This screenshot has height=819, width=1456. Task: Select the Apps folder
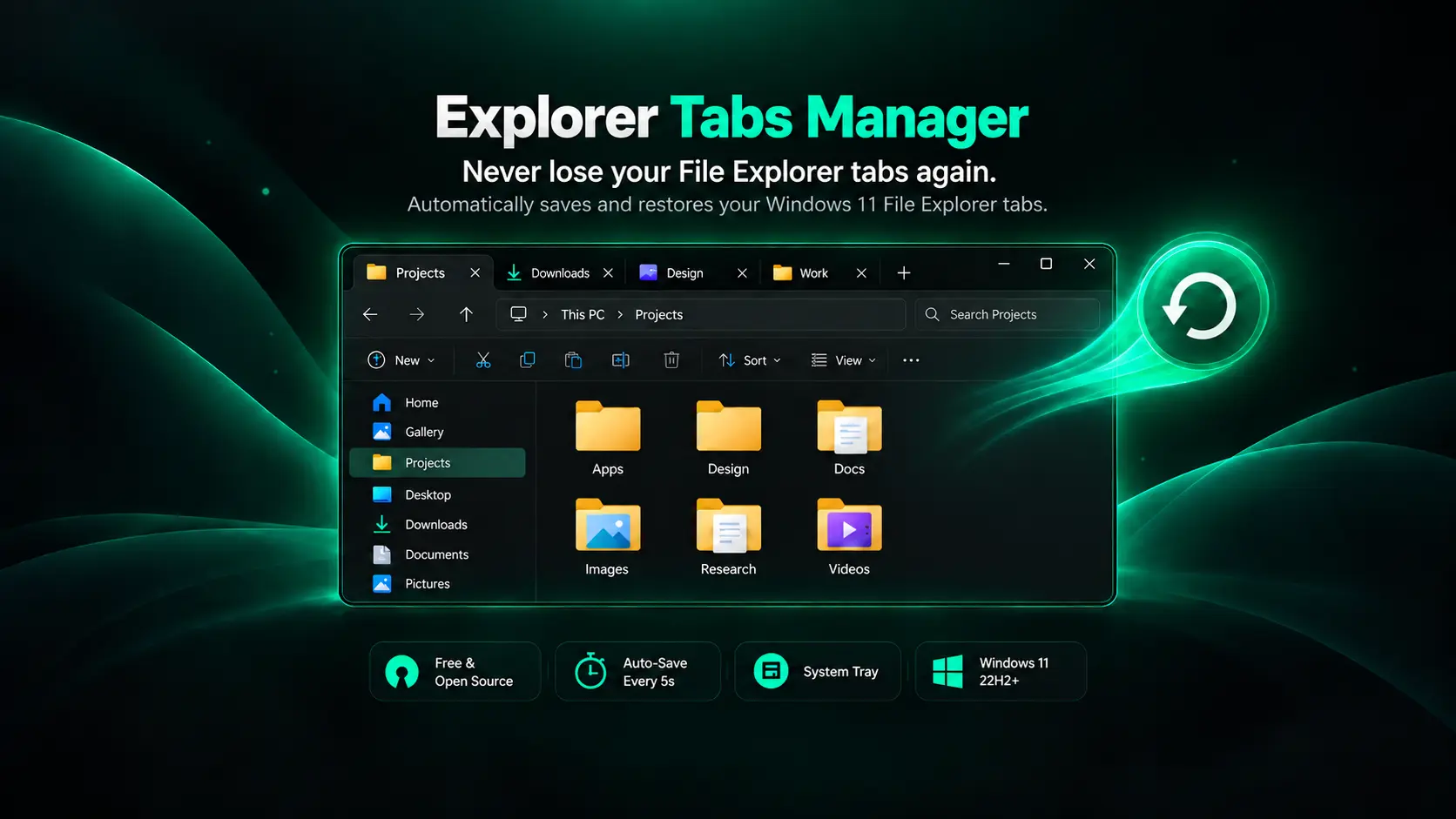tap(608, 438)
